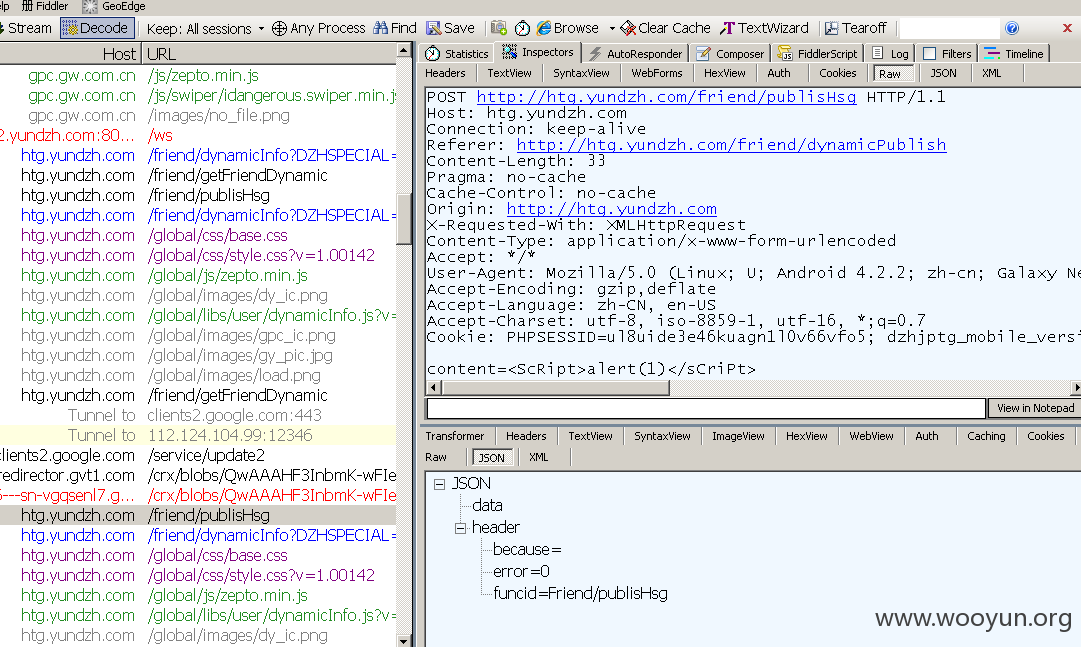The width and height of the screenshot is (1081, 647).
Task: Select the /service/update2 session row
Action: coord(198,456)
